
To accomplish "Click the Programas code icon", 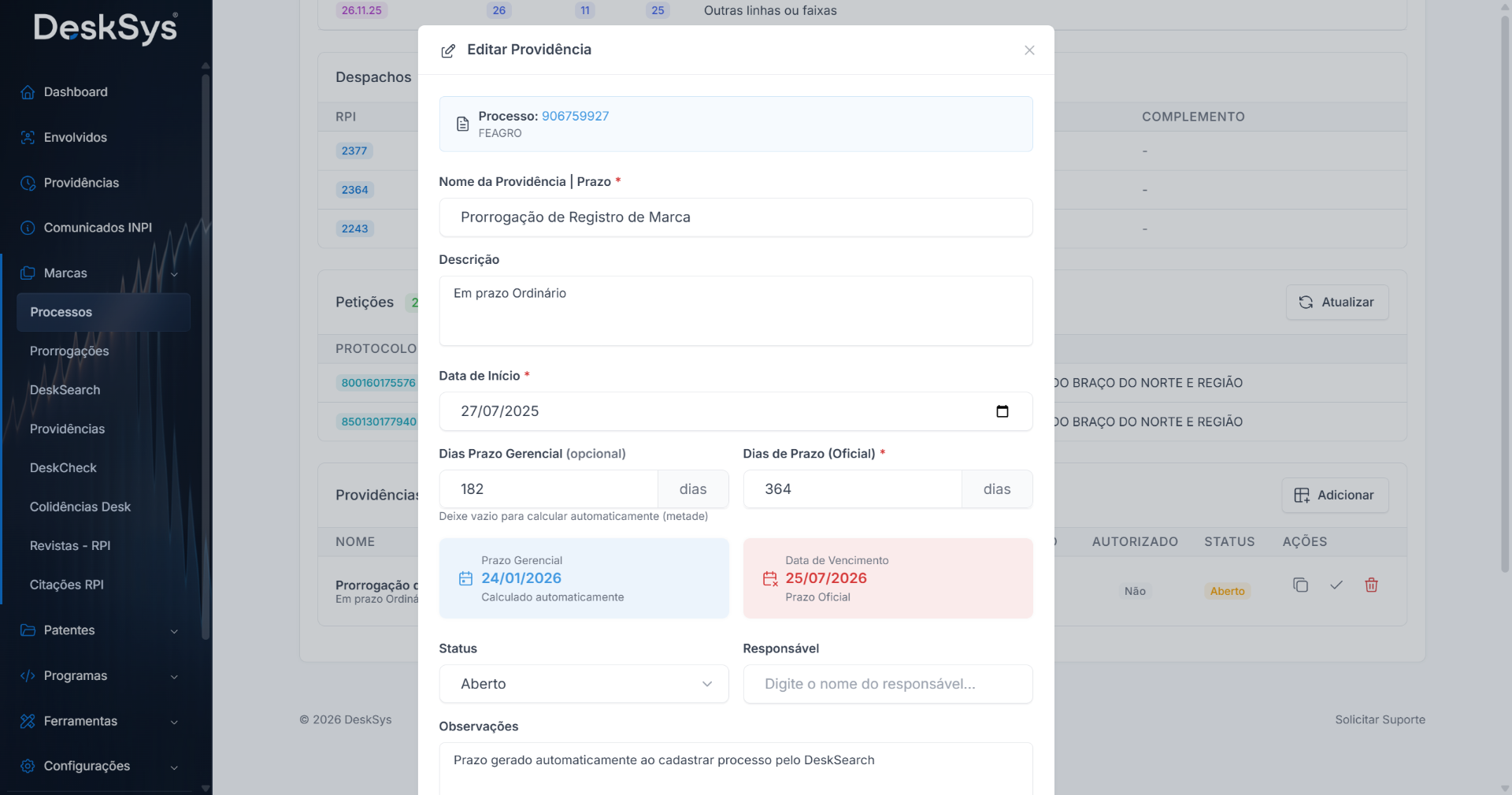I will click(x=28, y=676).
